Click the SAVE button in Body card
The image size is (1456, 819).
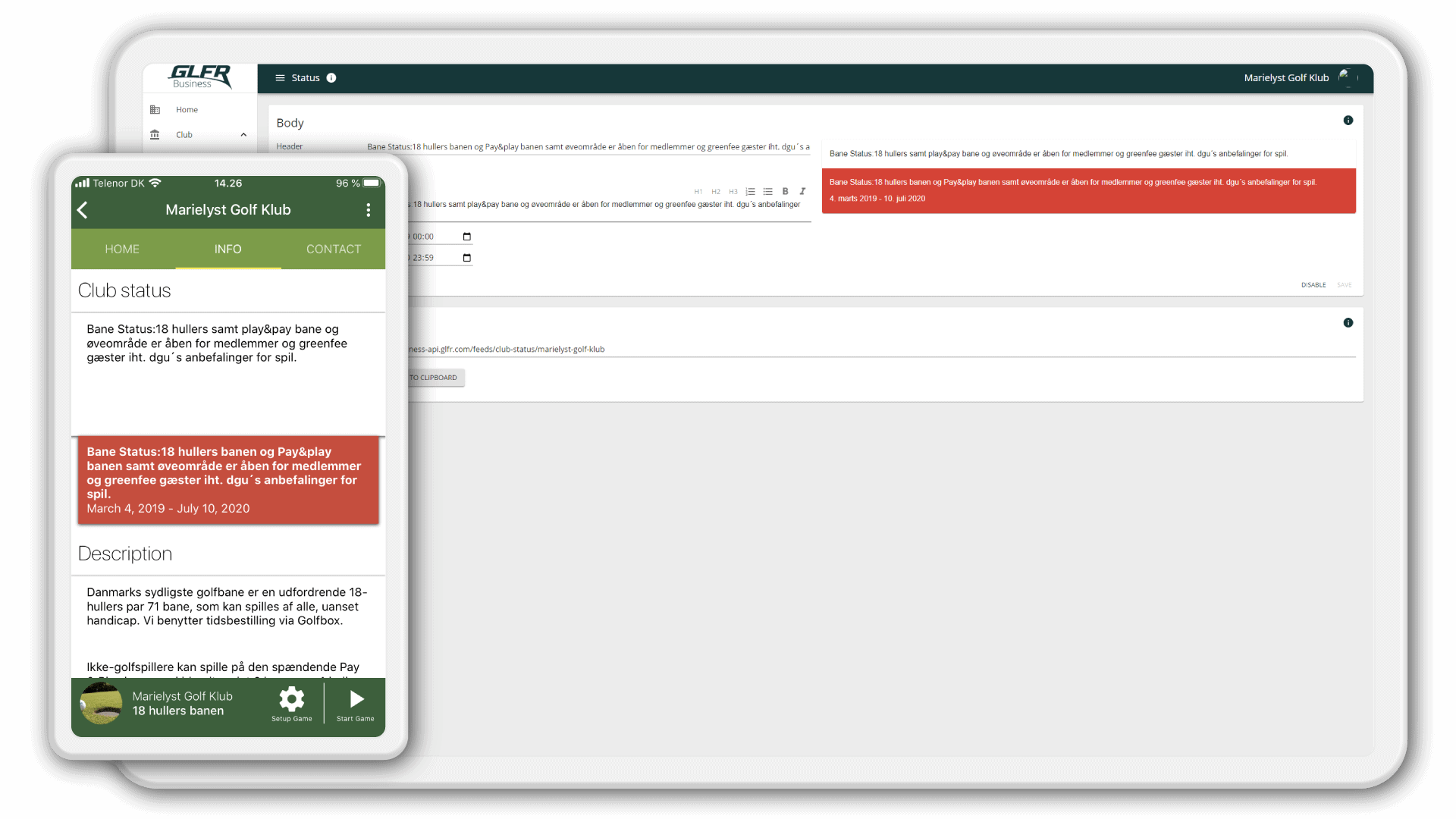[1345, 285]
